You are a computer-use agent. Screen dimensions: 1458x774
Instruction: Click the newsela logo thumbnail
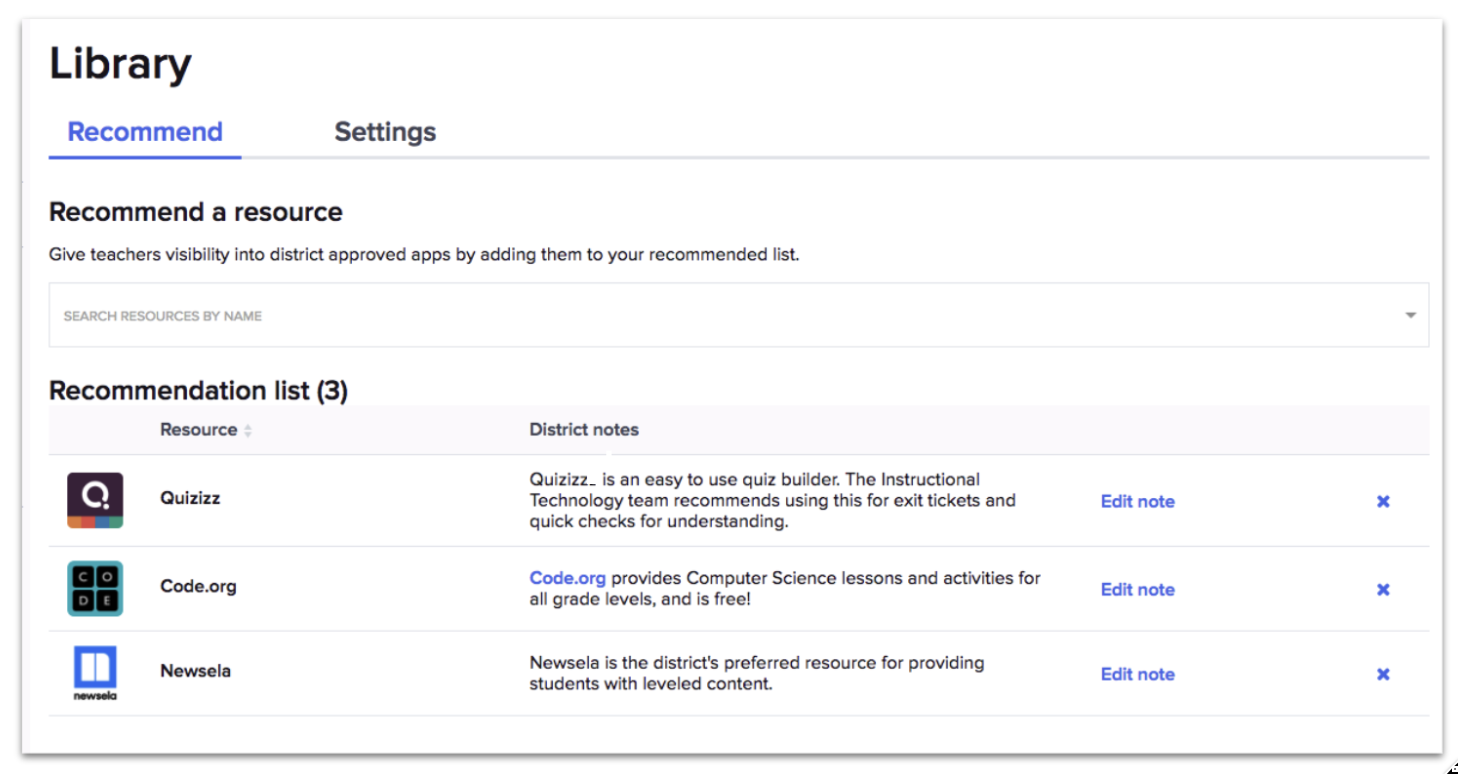tap(94, 671)
